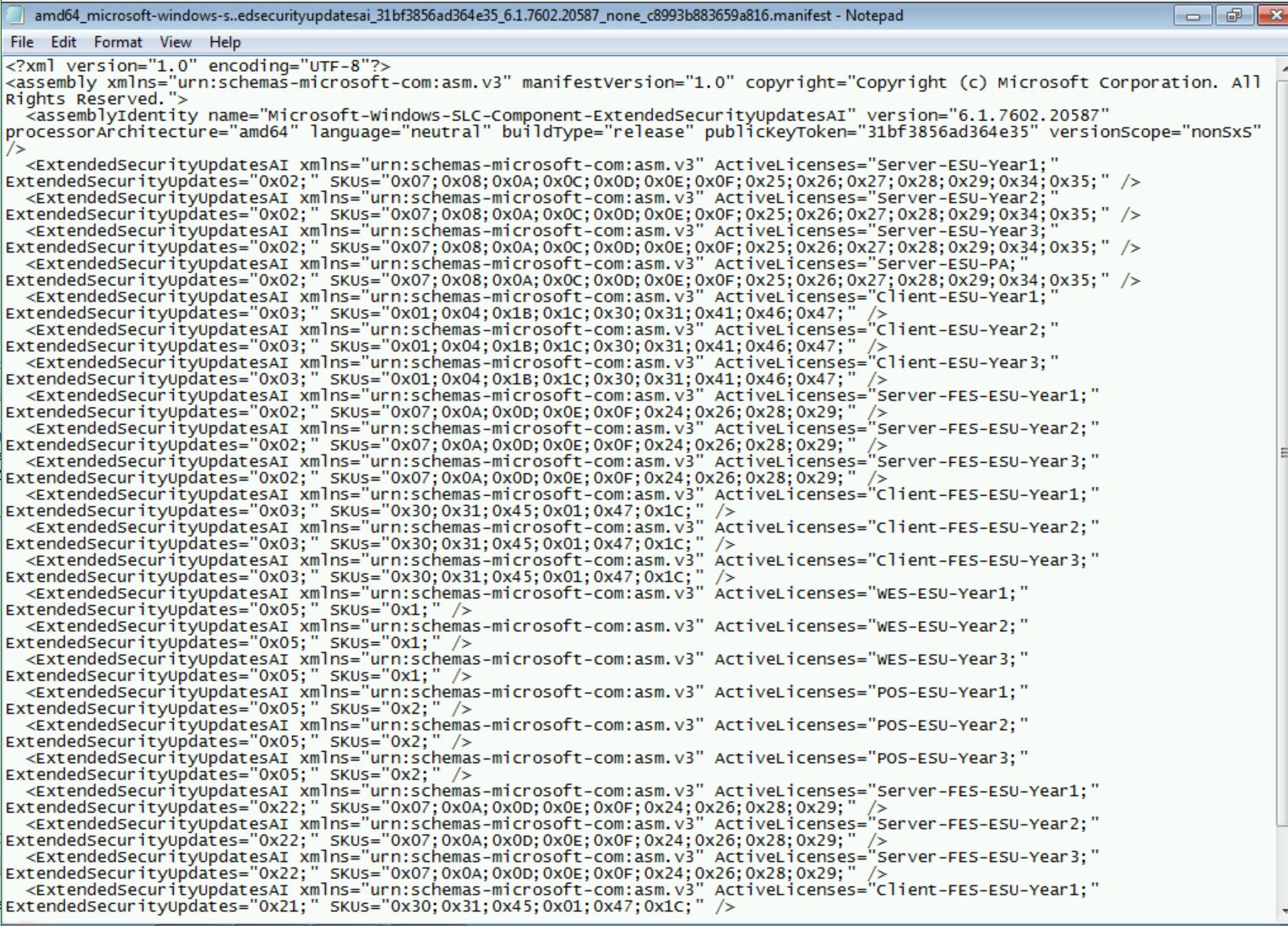Click ActiveLicenses value 'Client-ESU-Year1;'
Image resolution: width=1288 pixels, height=926 pixels.
click(963, 297)
